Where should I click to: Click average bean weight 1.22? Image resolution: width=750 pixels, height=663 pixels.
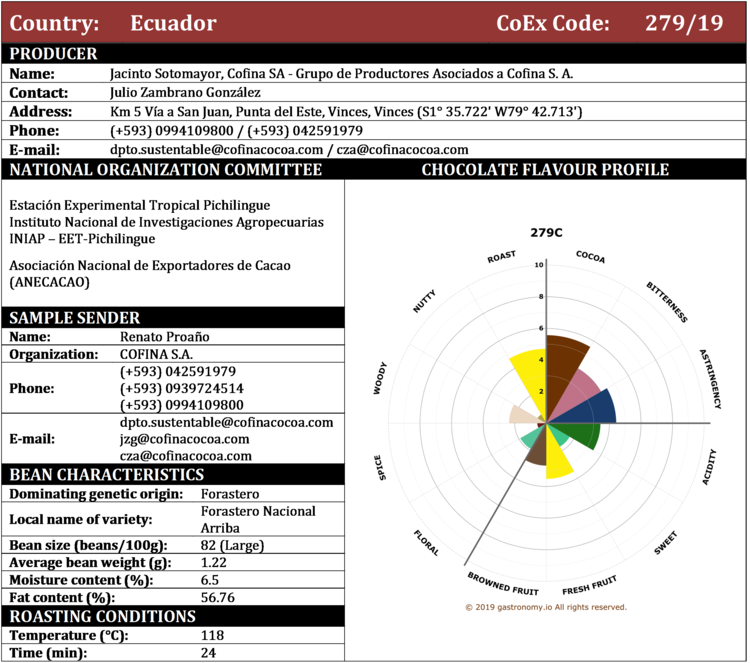click(214, 563)
